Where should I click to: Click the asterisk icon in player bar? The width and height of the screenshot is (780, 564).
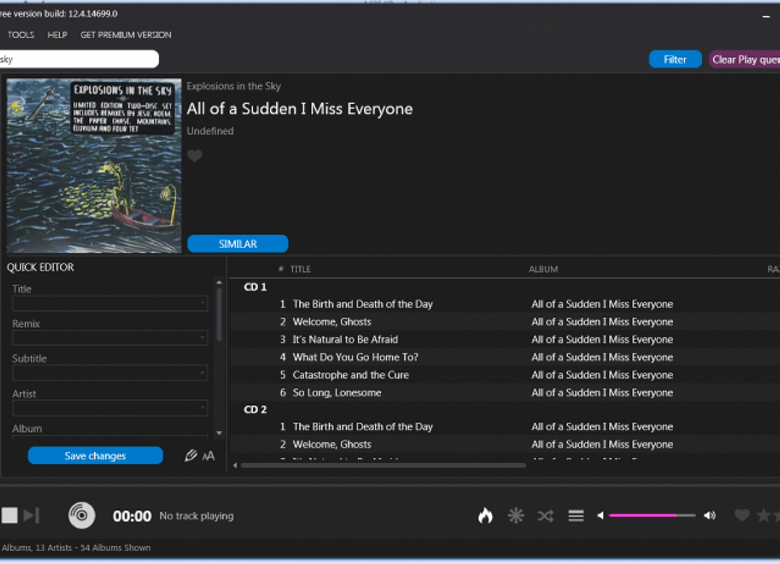pos(516,515)
